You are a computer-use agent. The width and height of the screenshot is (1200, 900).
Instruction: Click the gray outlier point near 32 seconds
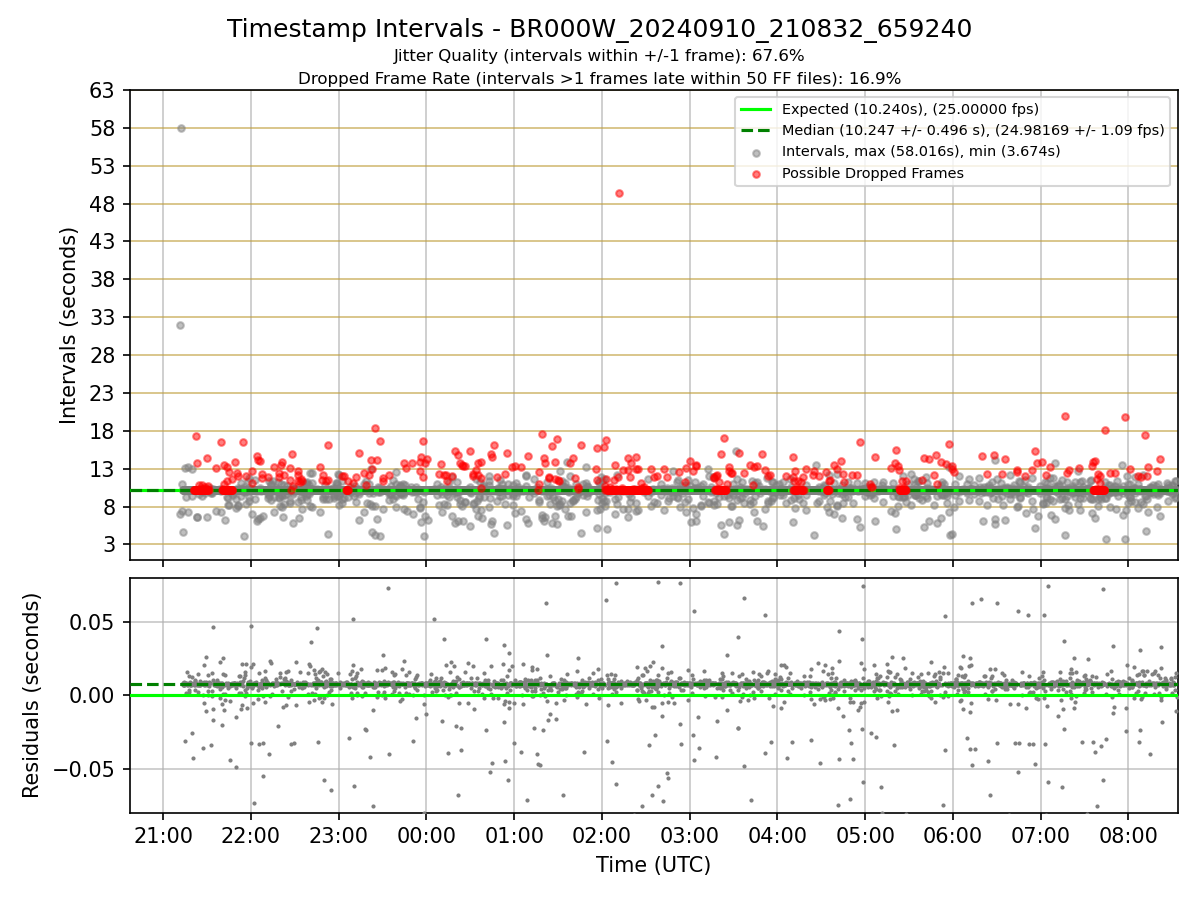tap(180, 325)
